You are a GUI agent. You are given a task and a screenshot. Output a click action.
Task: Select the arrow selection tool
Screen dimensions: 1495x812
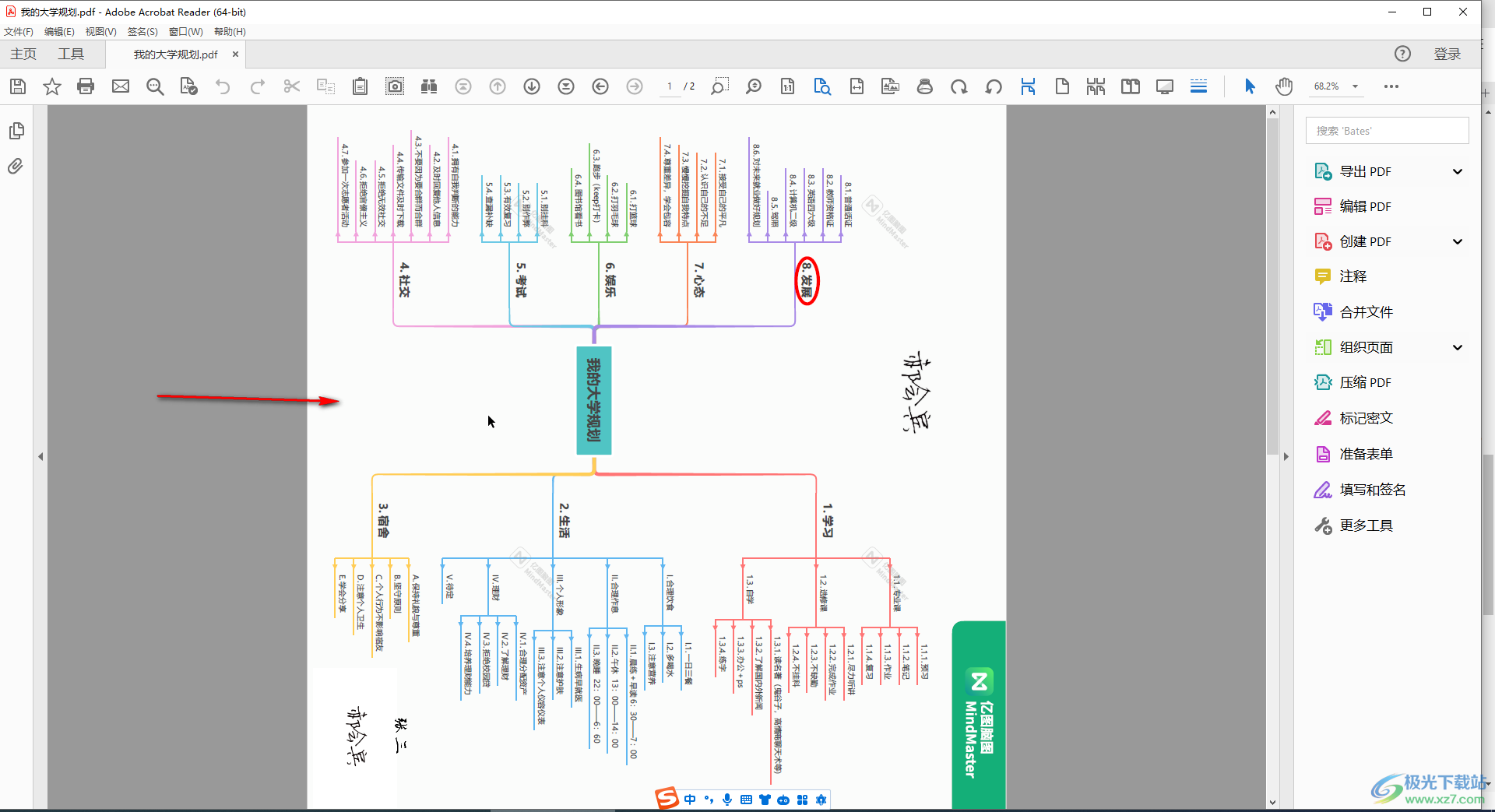click(1250, 86)
